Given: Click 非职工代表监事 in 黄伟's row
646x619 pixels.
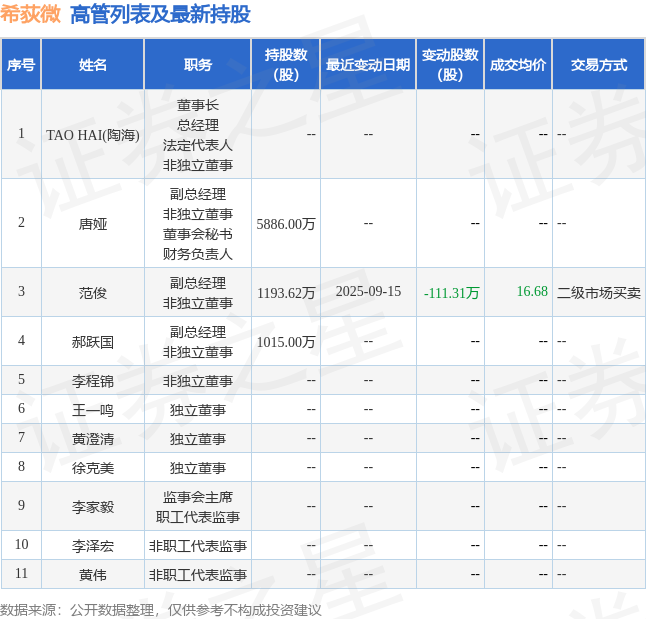Looking at the screenshot, I should coord(198,575).
